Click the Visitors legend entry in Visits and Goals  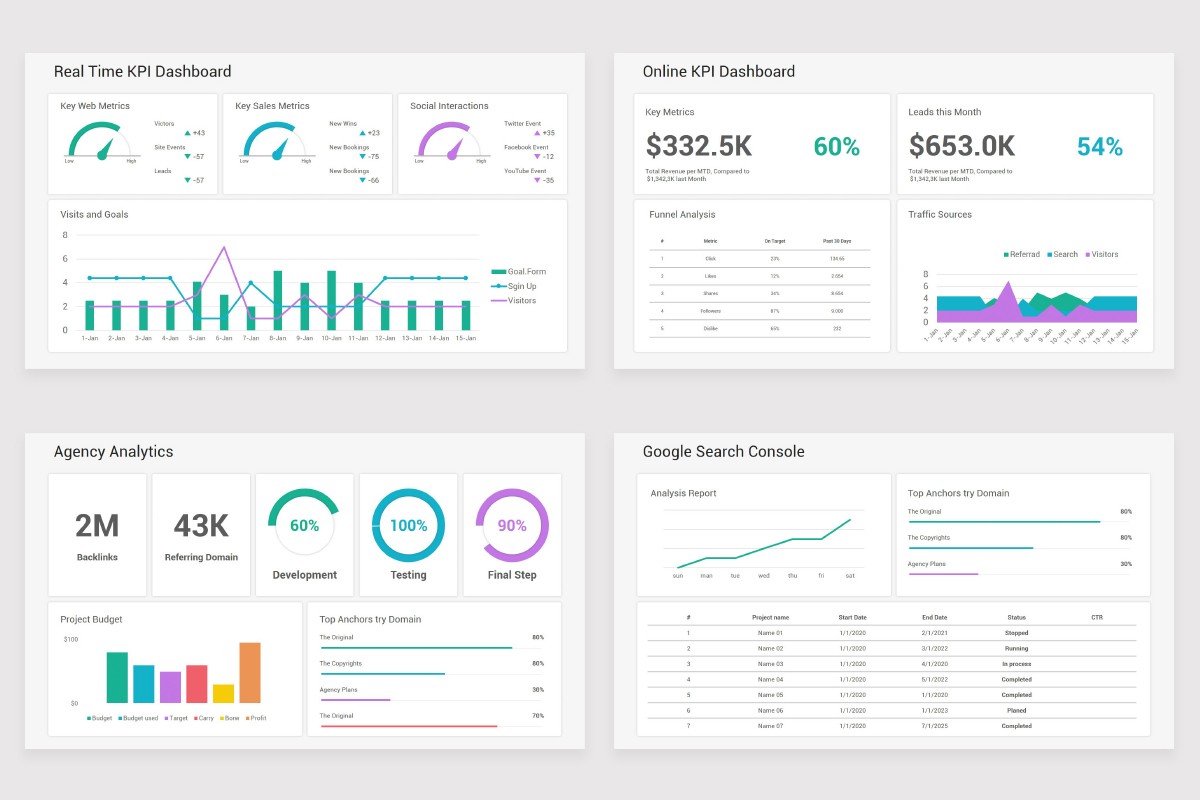(x=514, y=300)
